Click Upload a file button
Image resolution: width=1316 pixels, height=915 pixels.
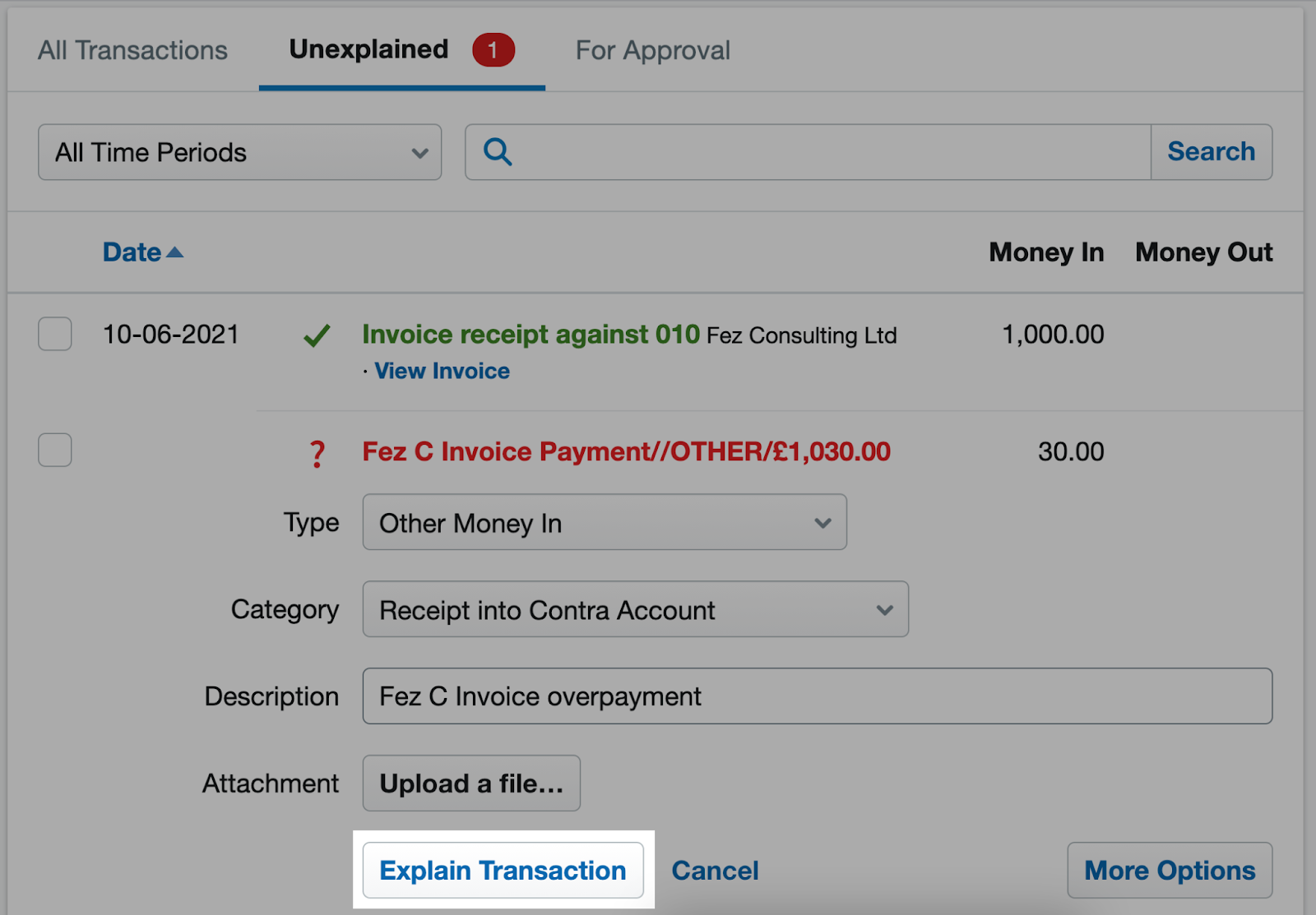pyautogui.click(x=471, y=783)
